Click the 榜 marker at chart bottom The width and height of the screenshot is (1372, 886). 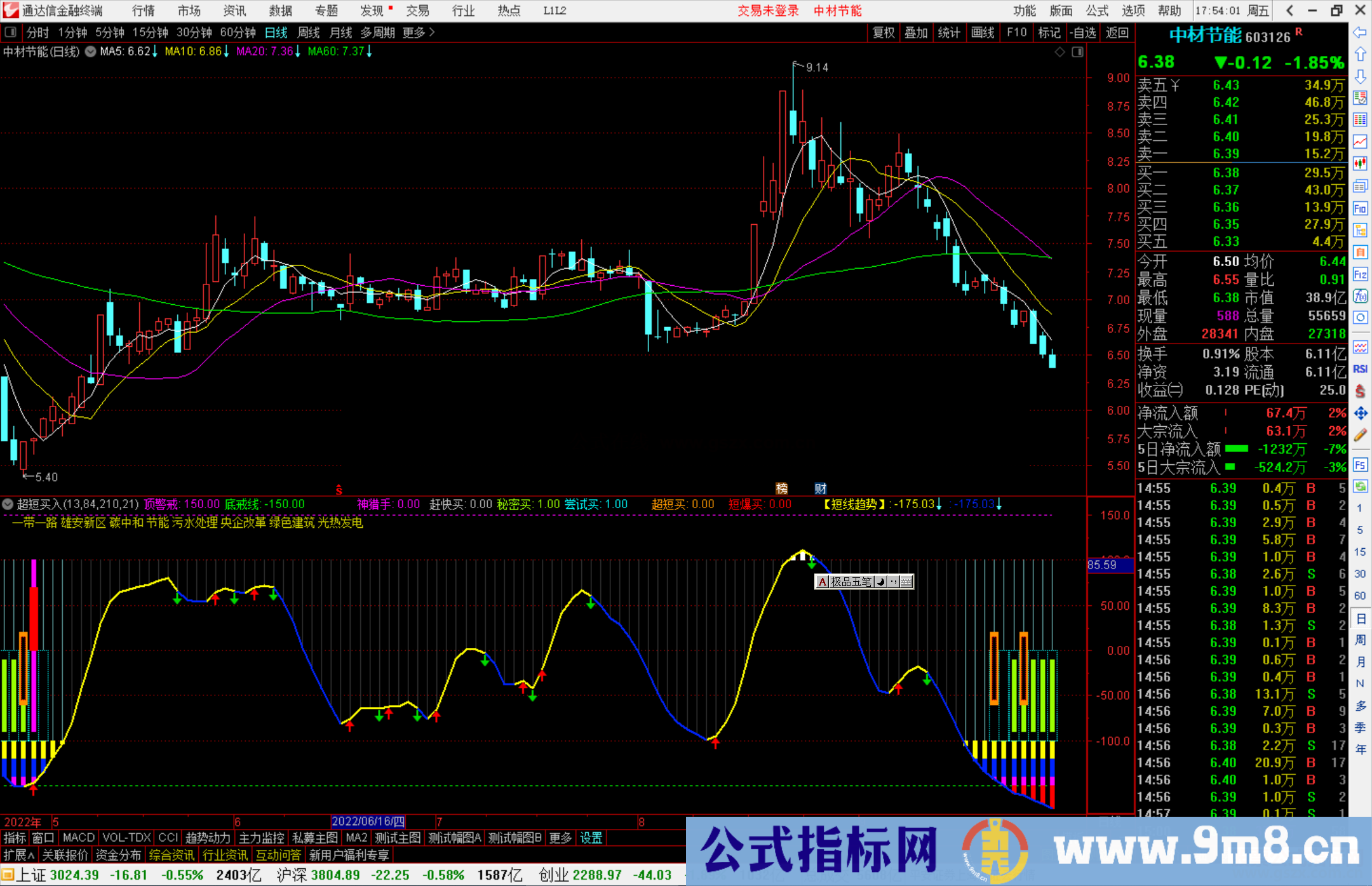781,488
